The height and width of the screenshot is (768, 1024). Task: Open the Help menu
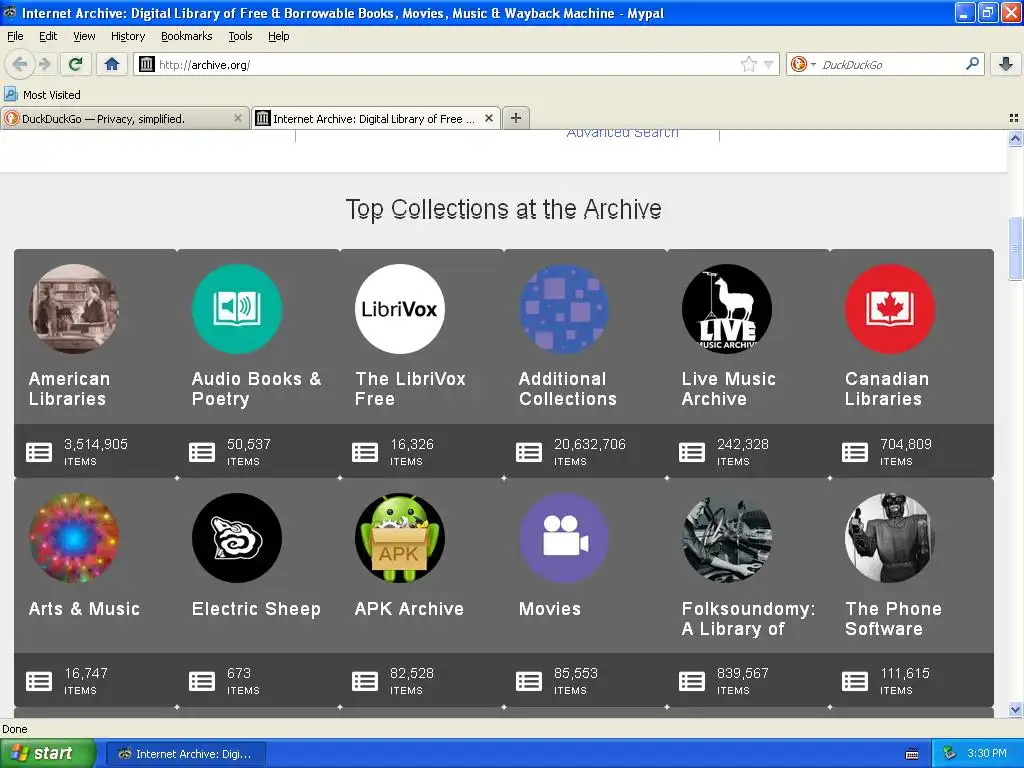click(279, 36)
